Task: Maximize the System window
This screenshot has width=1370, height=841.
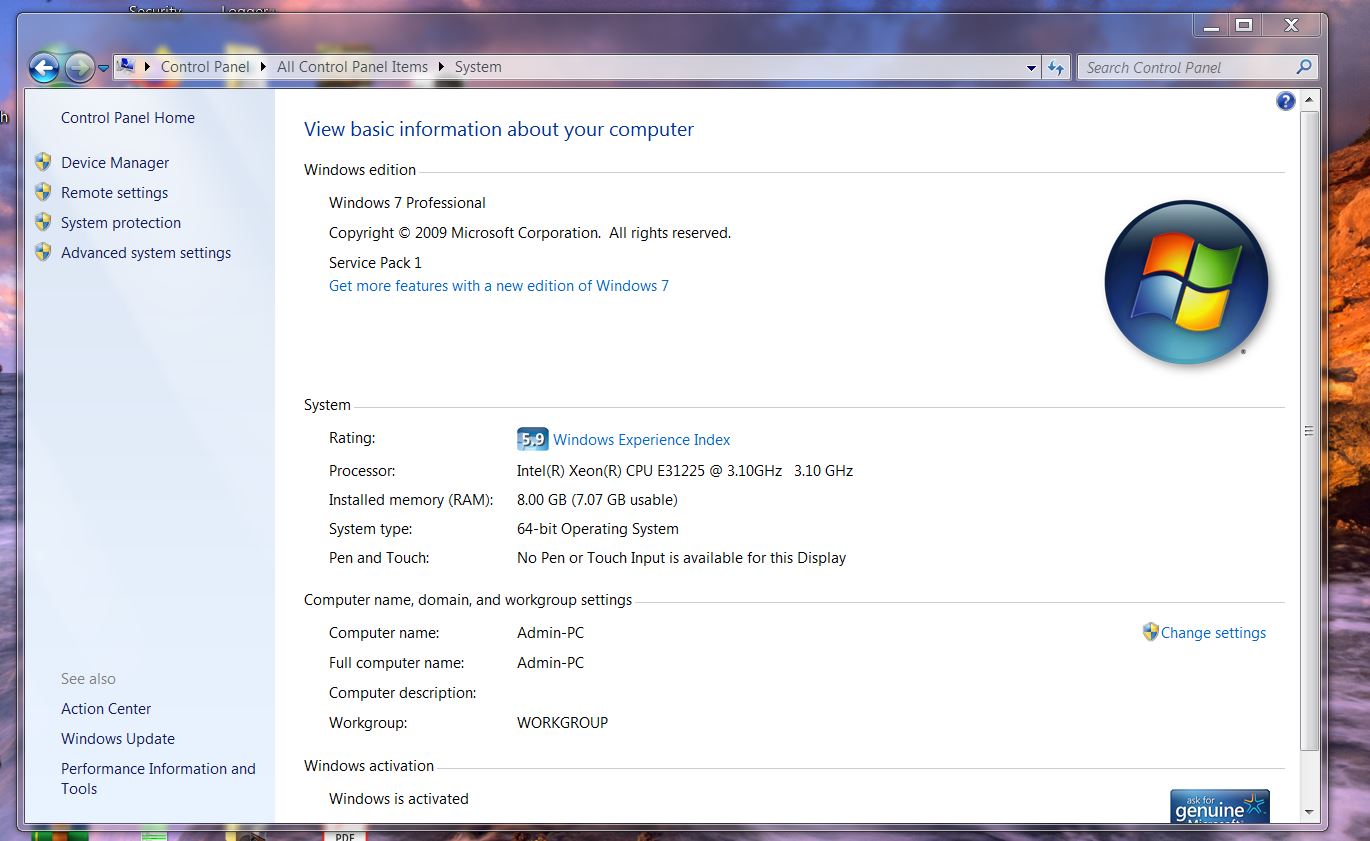Action: coord(1244,25)
